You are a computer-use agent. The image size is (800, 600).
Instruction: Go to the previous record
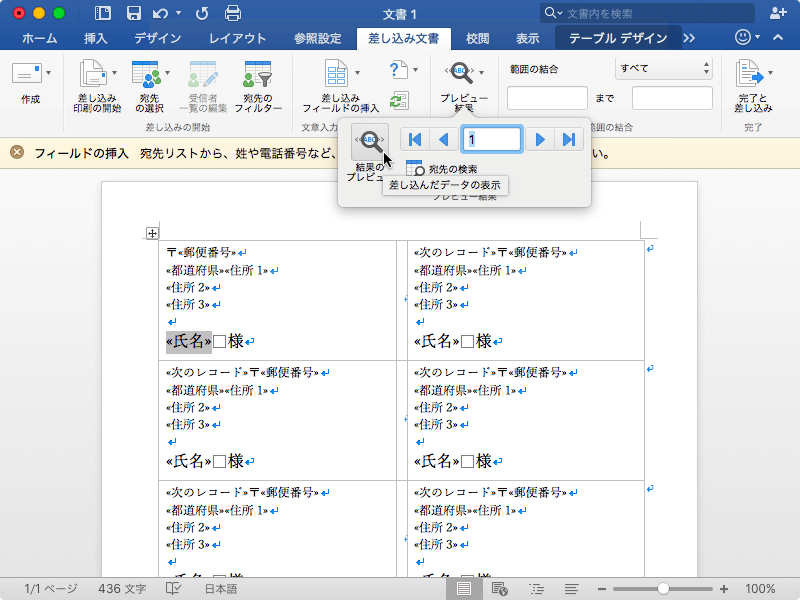[443, 139]
